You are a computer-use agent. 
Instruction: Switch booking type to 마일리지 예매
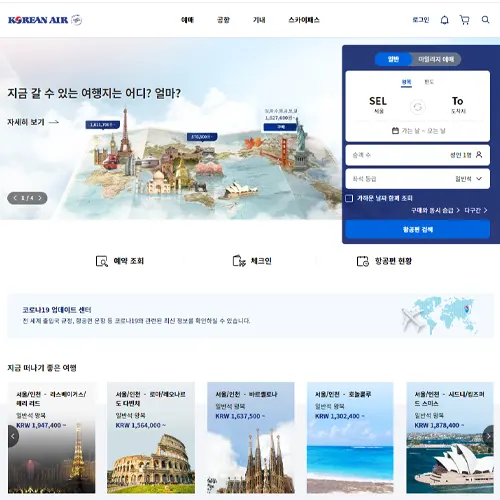[x=436, y=59]
